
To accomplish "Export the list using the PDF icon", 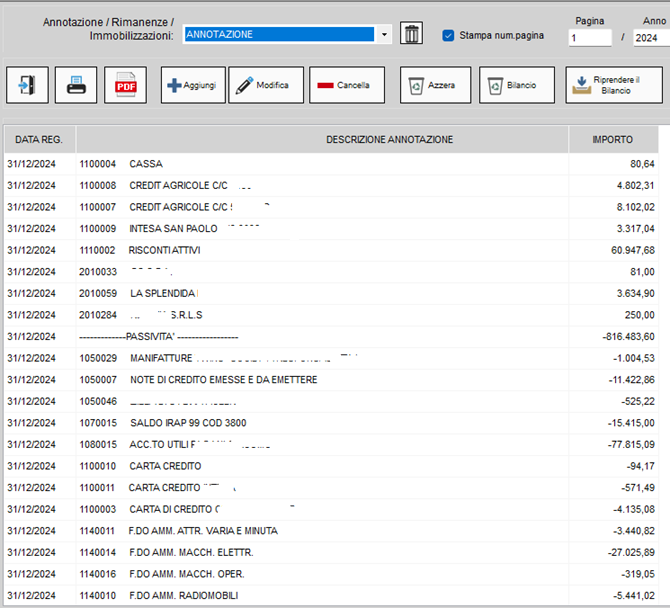I will 126,86.
